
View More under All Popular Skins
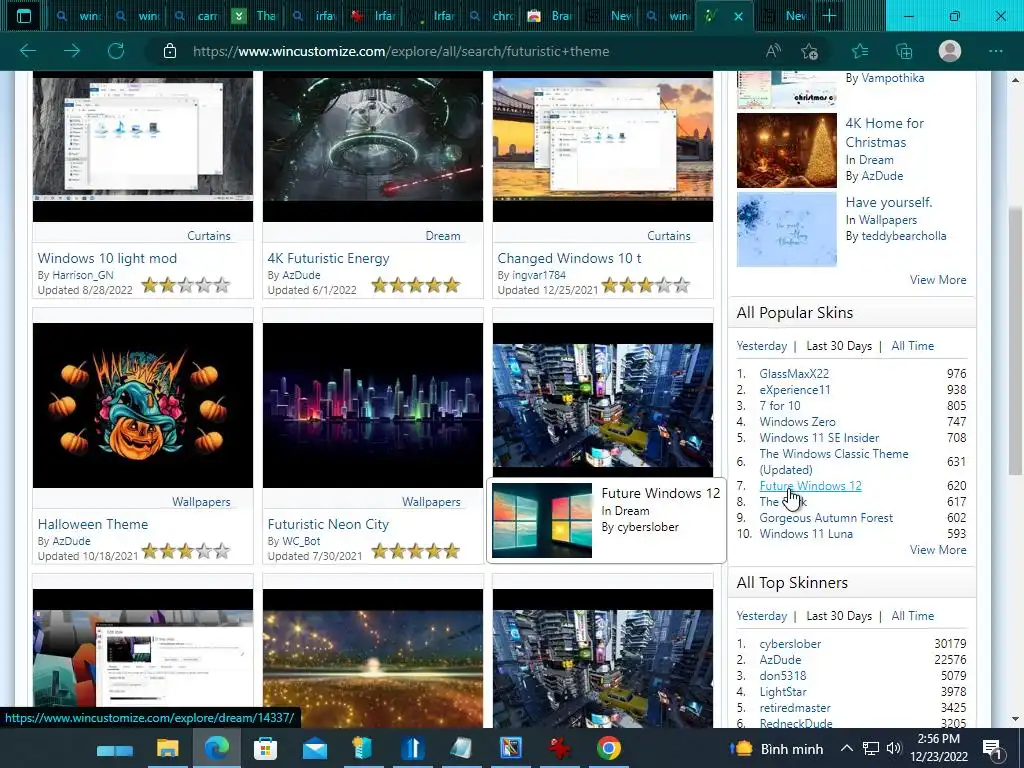[938, 549]
